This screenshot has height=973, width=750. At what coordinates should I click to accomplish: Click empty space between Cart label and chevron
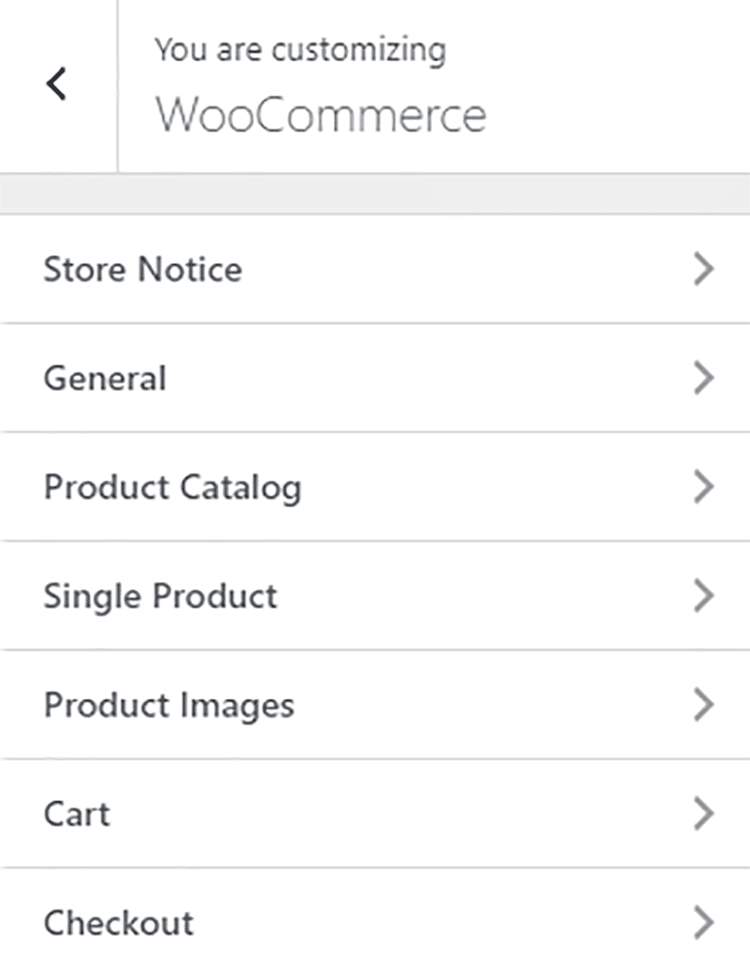click(400, 814)
